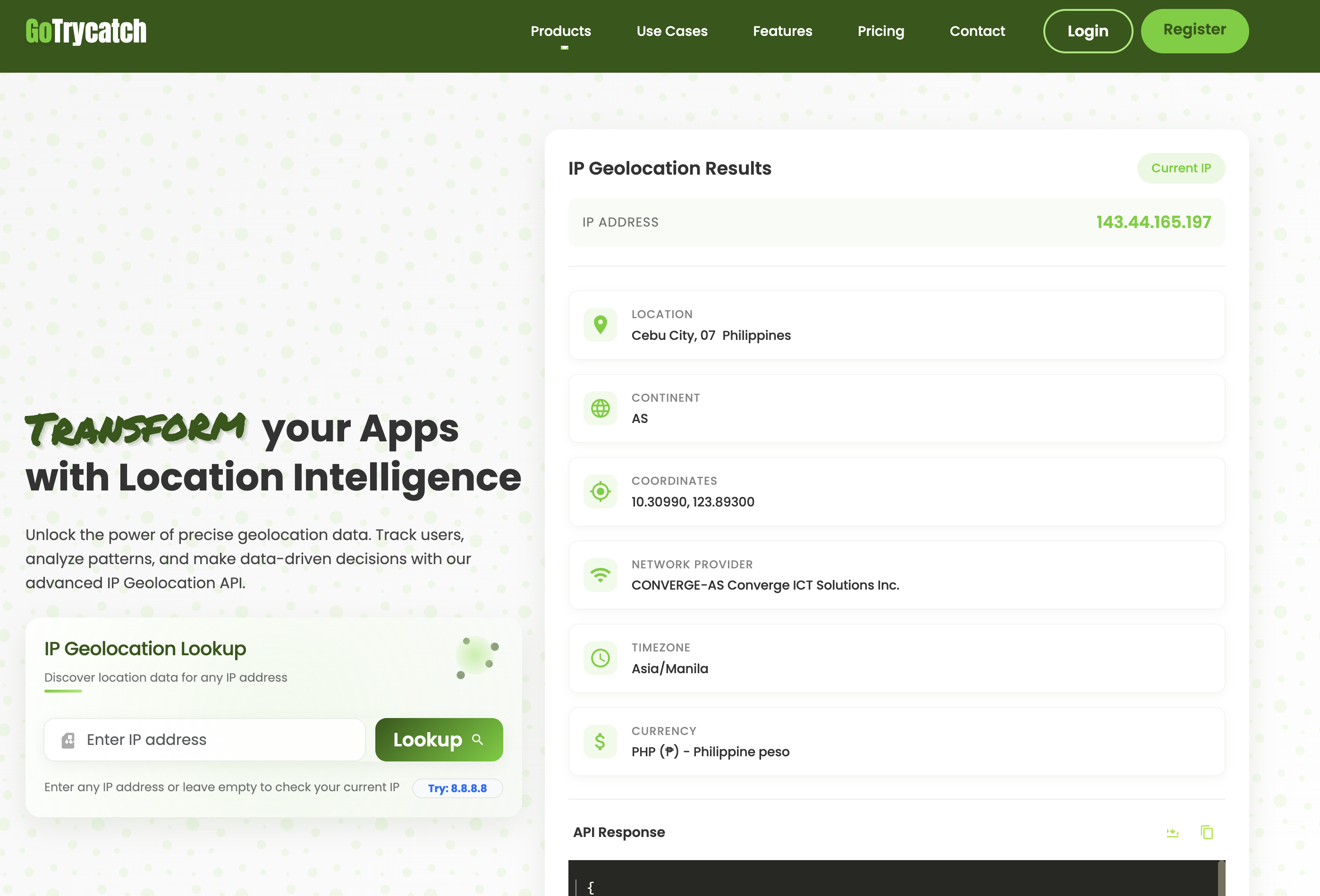Click the Try: 8.8.8.8 suggestion
Screen dimensions: 1320x896
[x=457, y=788]
